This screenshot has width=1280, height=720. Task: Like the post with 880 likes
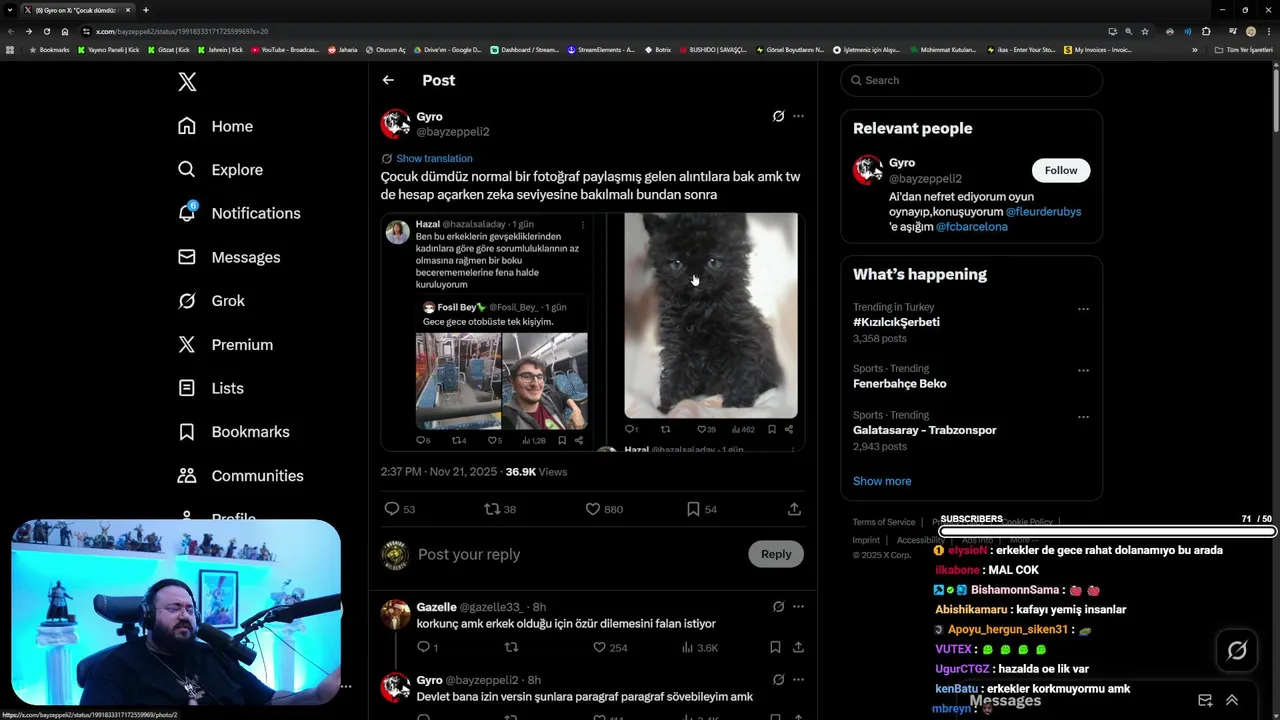(x=604, y=509)
